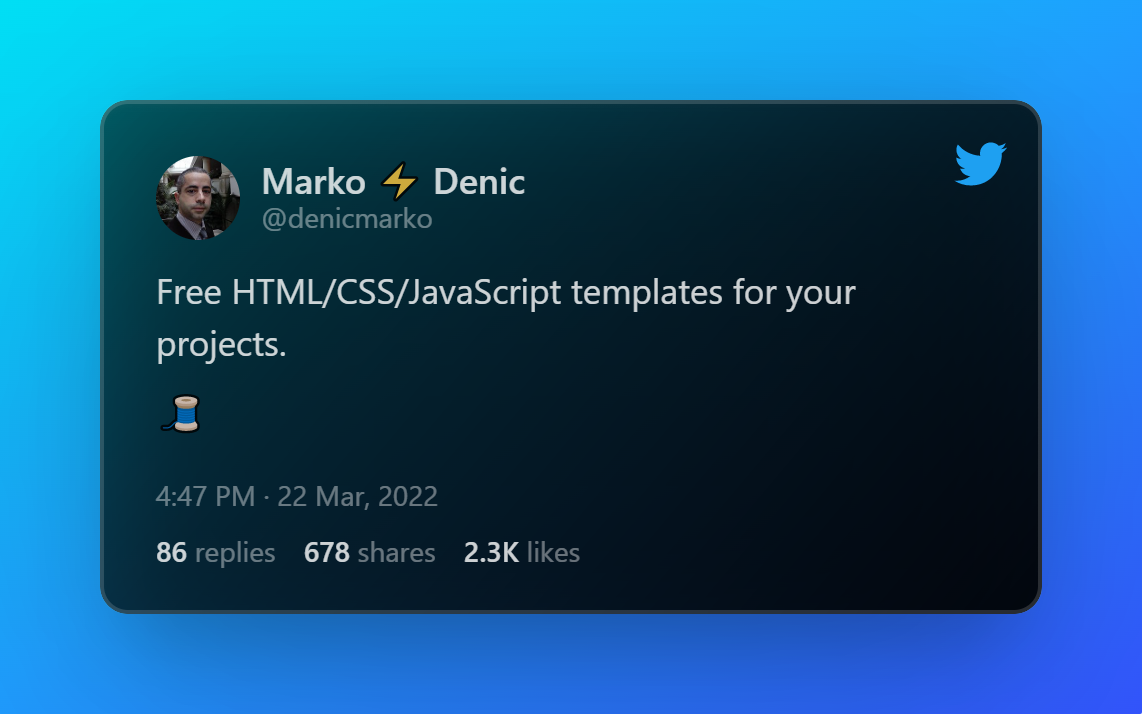This screenshot has height=714, width=1142.
Task: Click the "replies" label
Action: coord(235,552)
